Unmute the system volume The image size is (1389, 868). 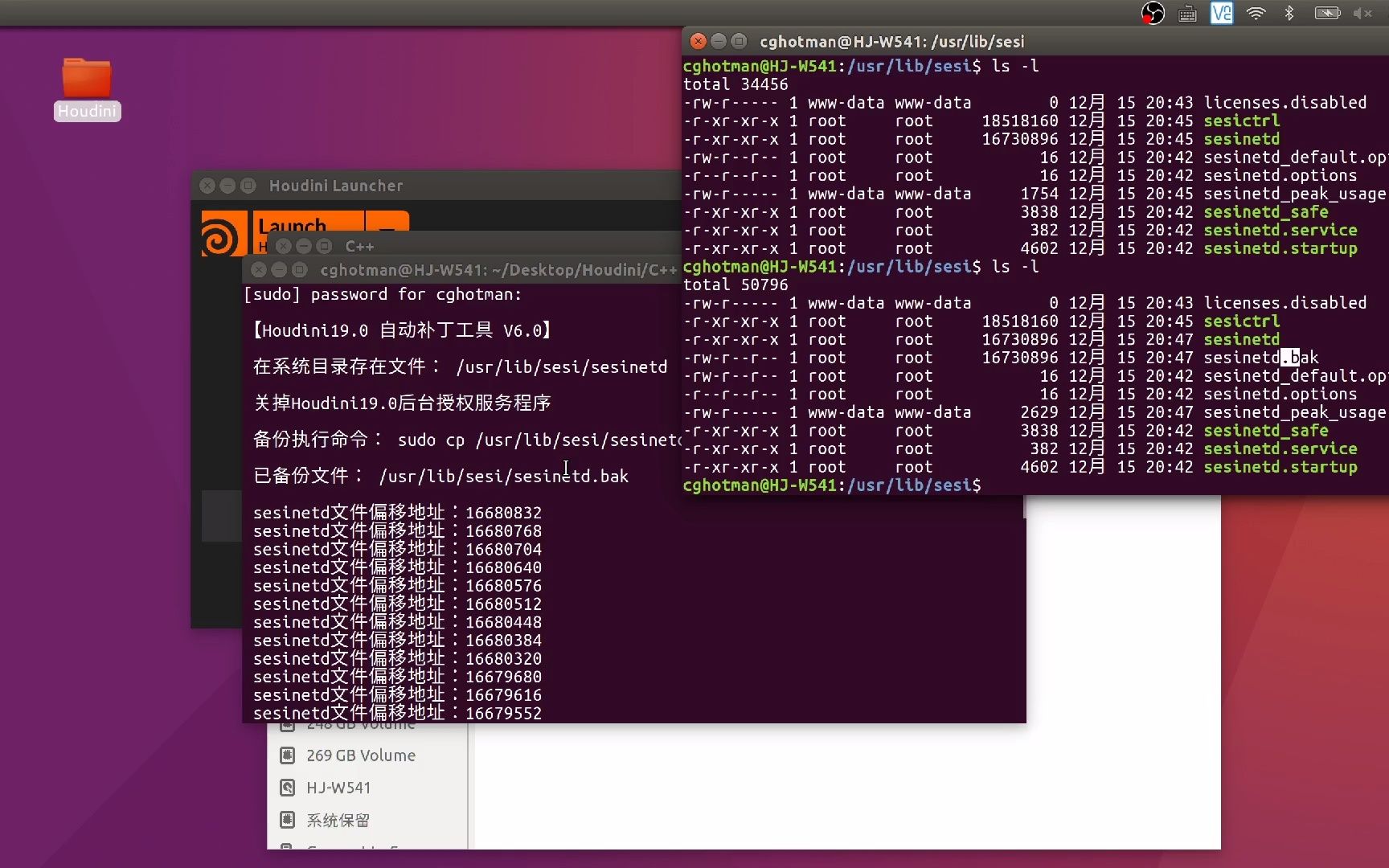(x=1362, y=13)
